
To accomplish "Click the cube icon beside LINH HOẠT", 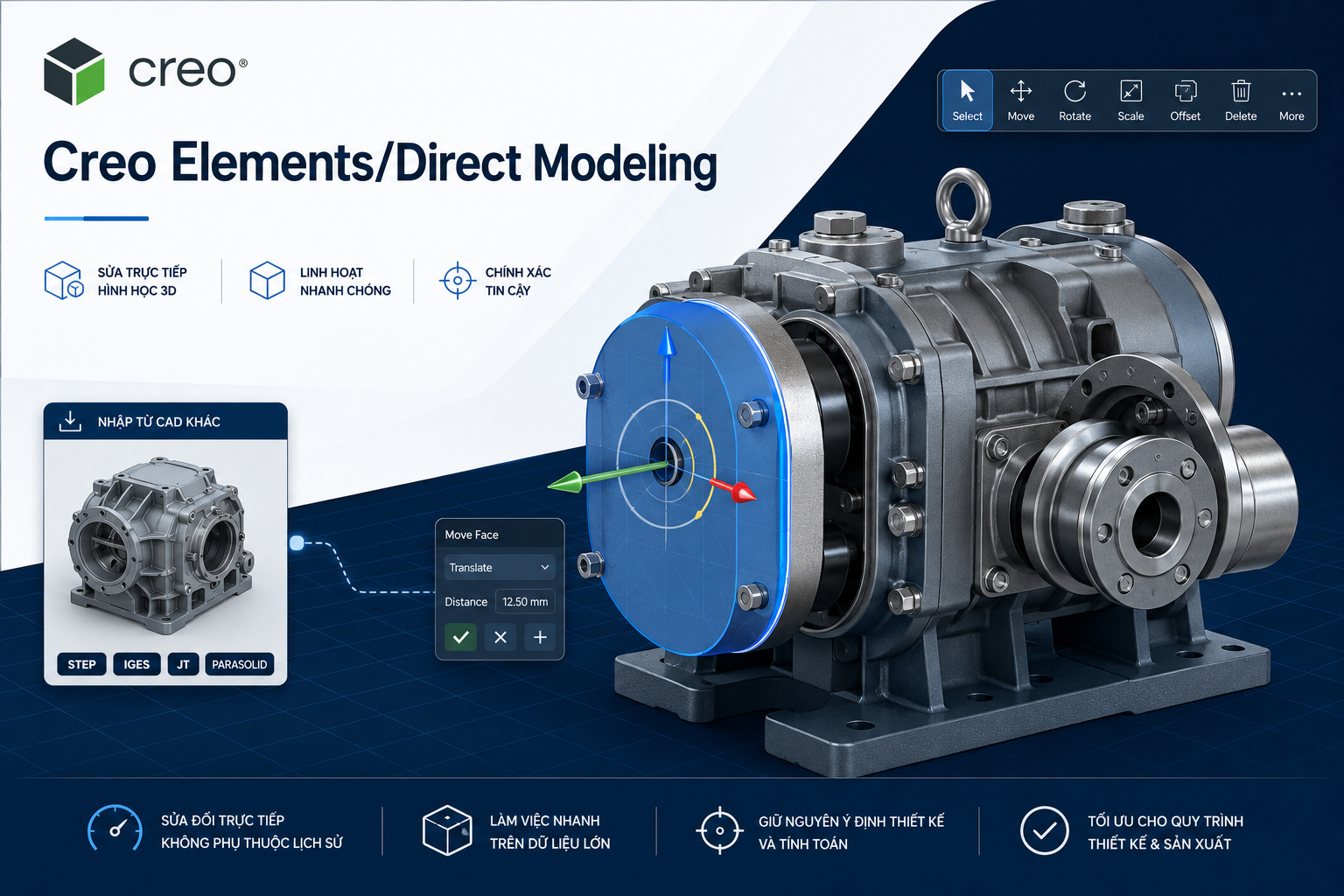I will [x=267, y=281].
